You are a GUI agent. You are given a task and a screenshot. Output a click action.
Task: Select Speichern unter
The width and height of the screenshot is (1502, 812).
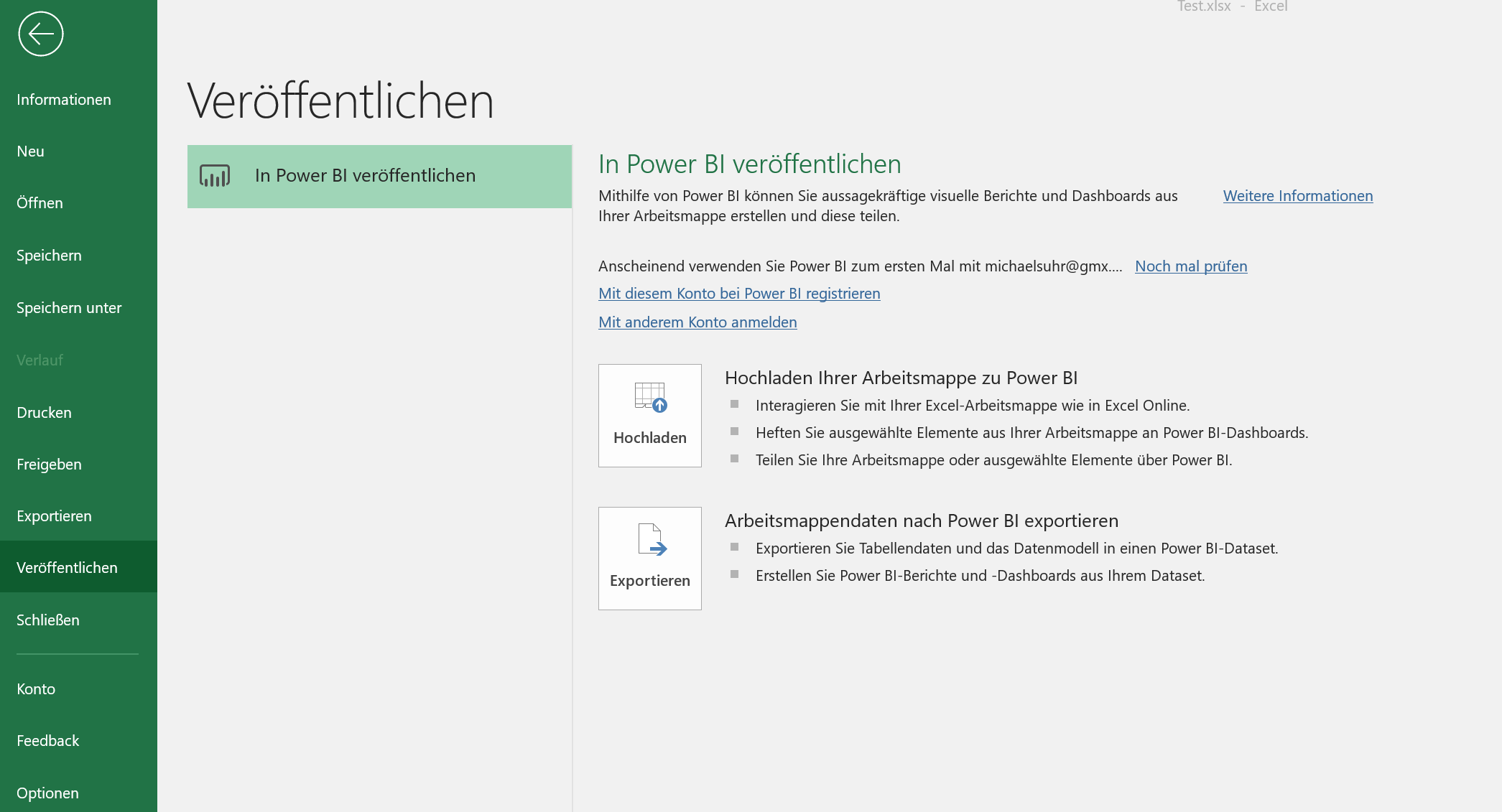tap(78, 308)
